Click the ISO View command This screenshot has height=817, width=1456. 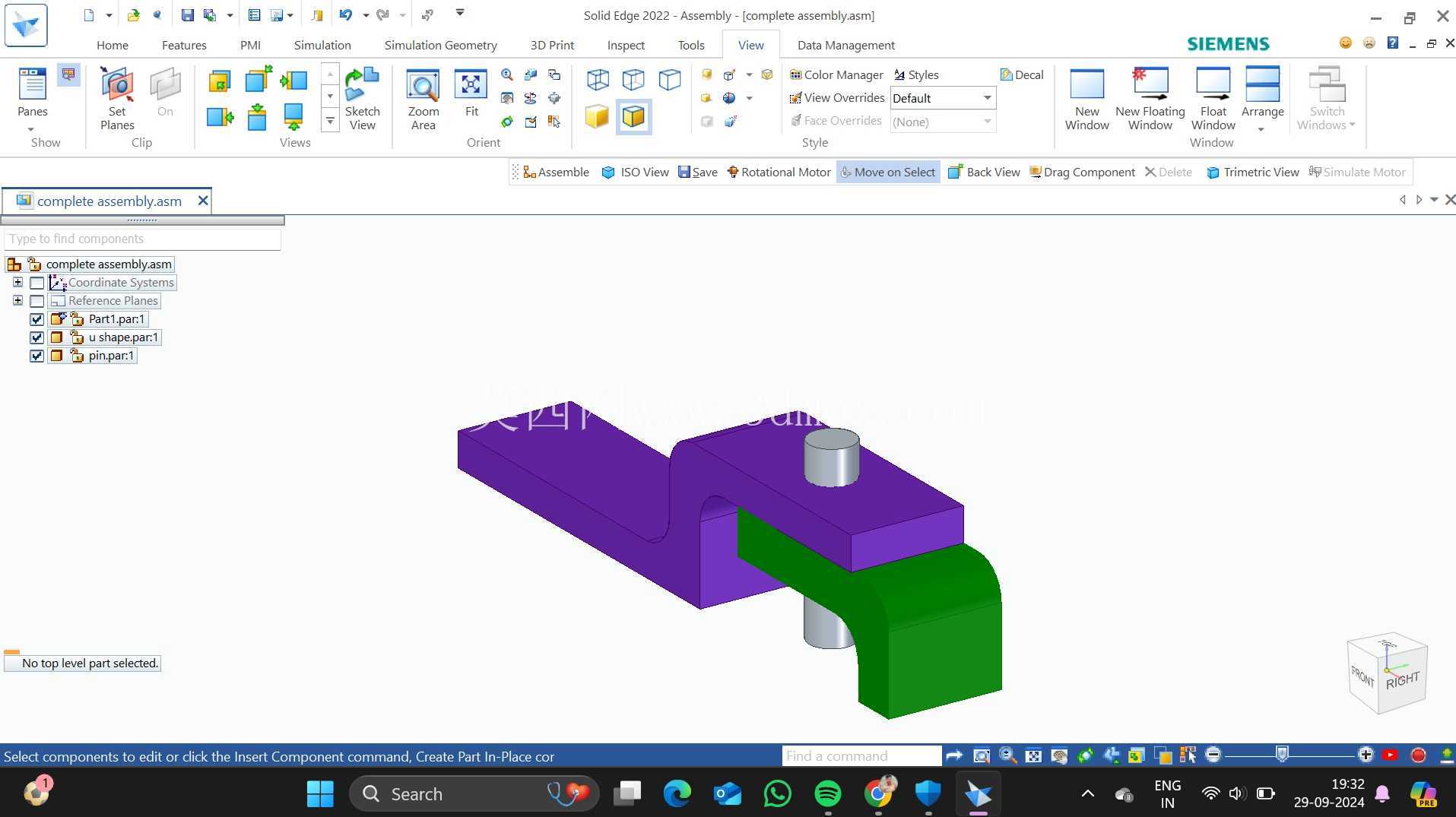(635, 173)
